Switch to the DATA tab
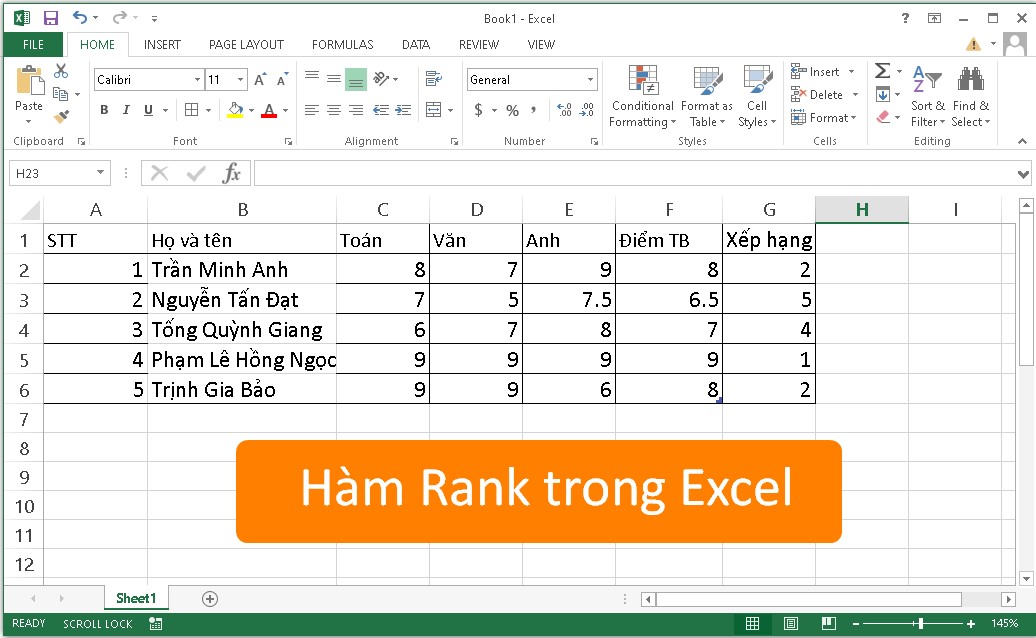The image size is (1036, 638). pos(416,45)
